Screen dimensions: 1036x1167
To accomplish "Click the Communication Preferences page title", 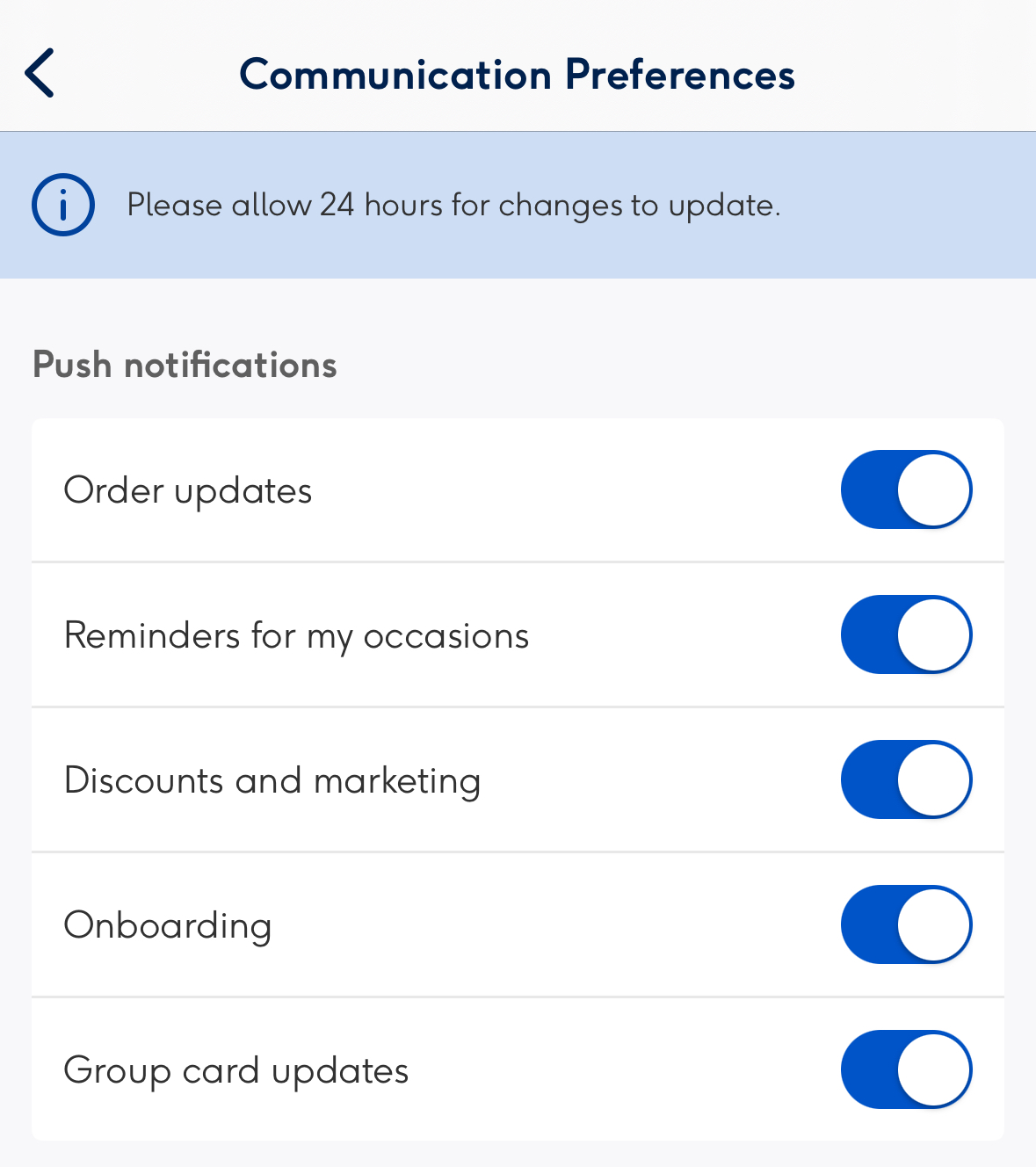I will click(x=518, y=75).
